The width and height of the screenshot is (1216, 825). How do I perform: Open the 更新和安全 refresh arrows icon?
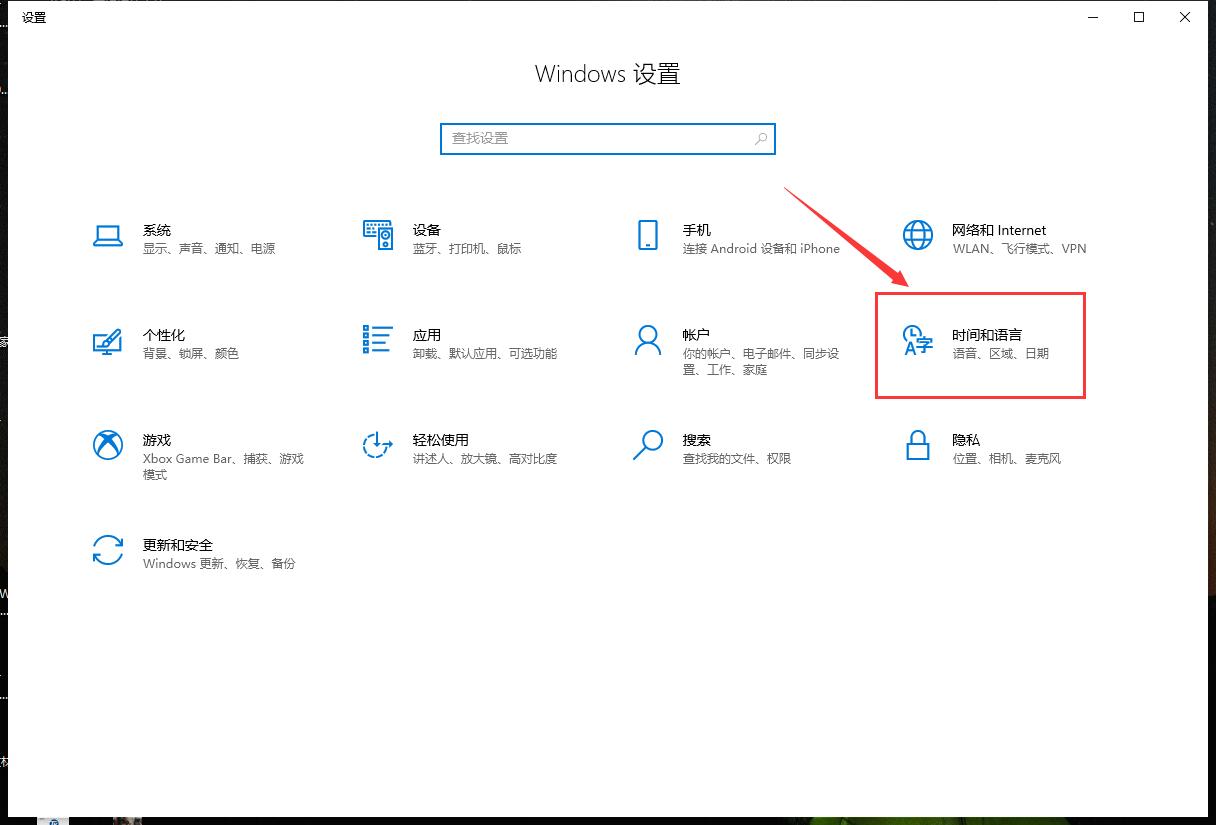pos(108,550)
